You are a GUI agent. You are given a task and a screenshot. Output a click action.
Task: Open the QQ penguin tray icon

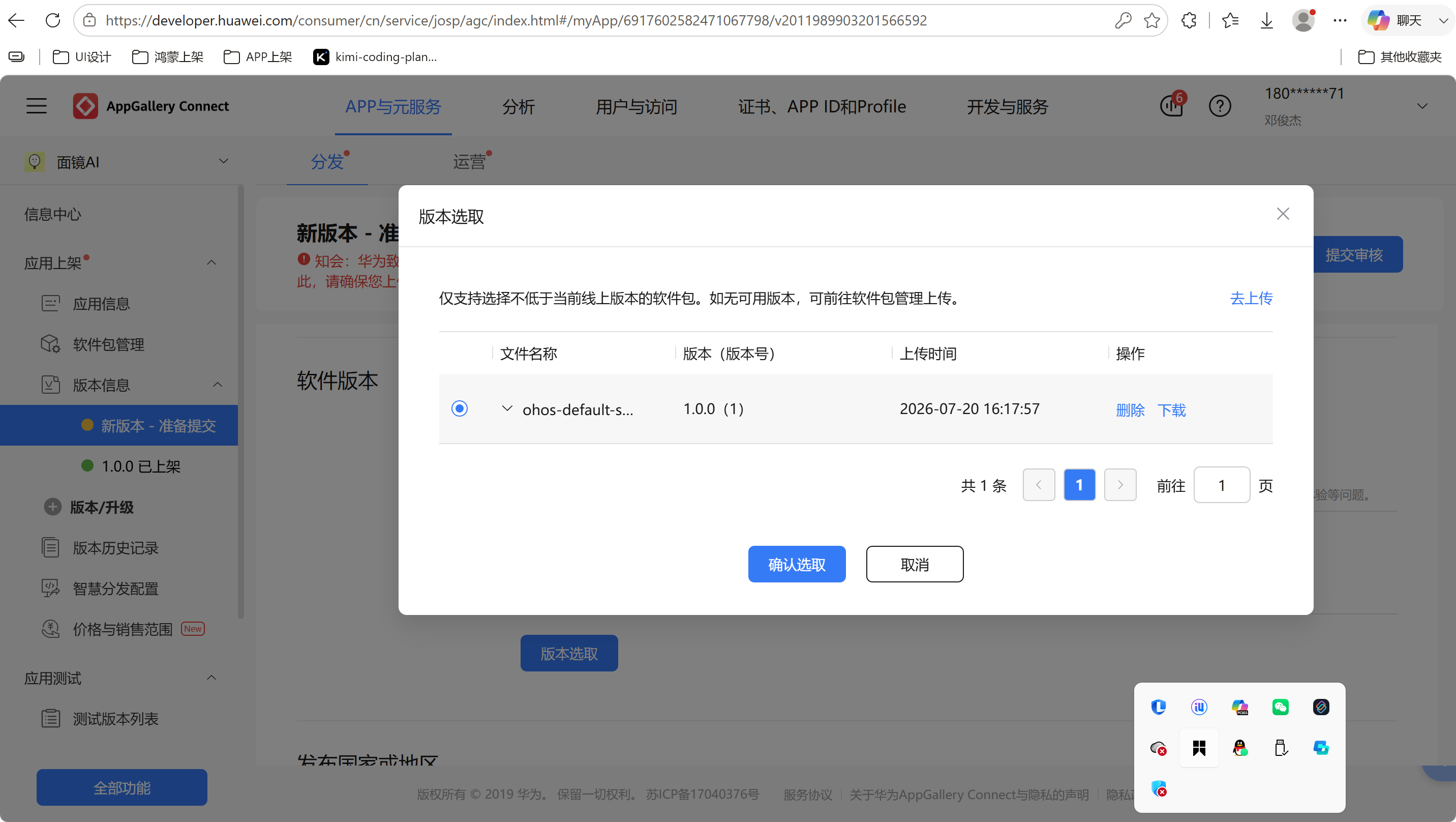coord(1240,748)
